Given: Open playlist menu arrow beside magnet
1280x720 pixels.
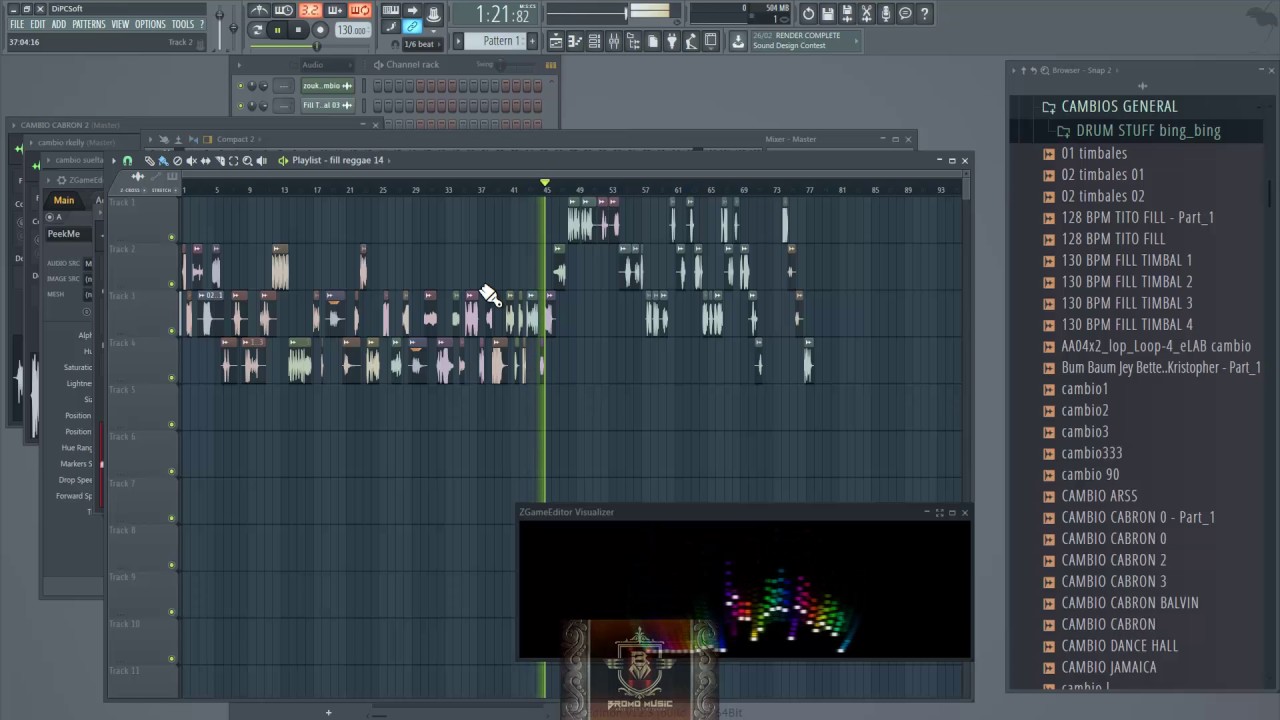Looking at the screenshot, I should click(114, 161).
